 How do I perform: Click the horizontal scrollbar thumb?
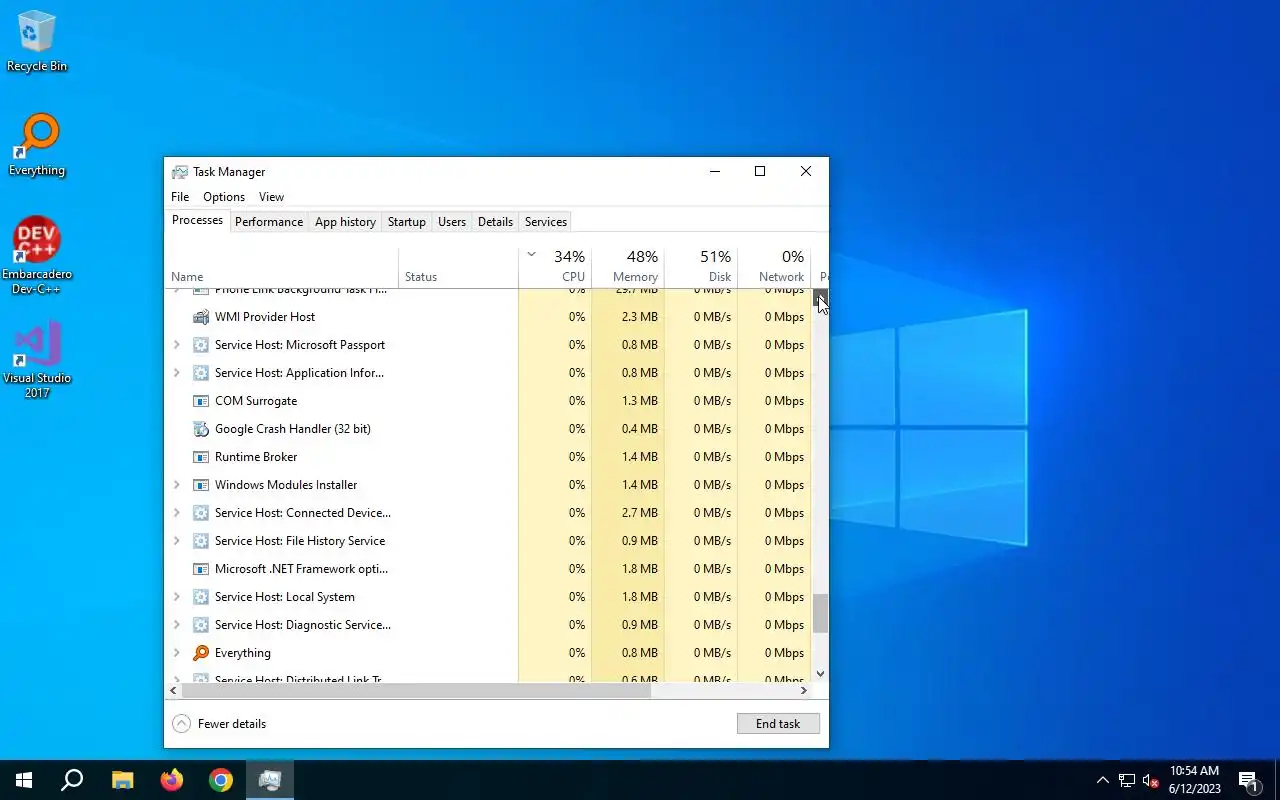tap(416, 690)
